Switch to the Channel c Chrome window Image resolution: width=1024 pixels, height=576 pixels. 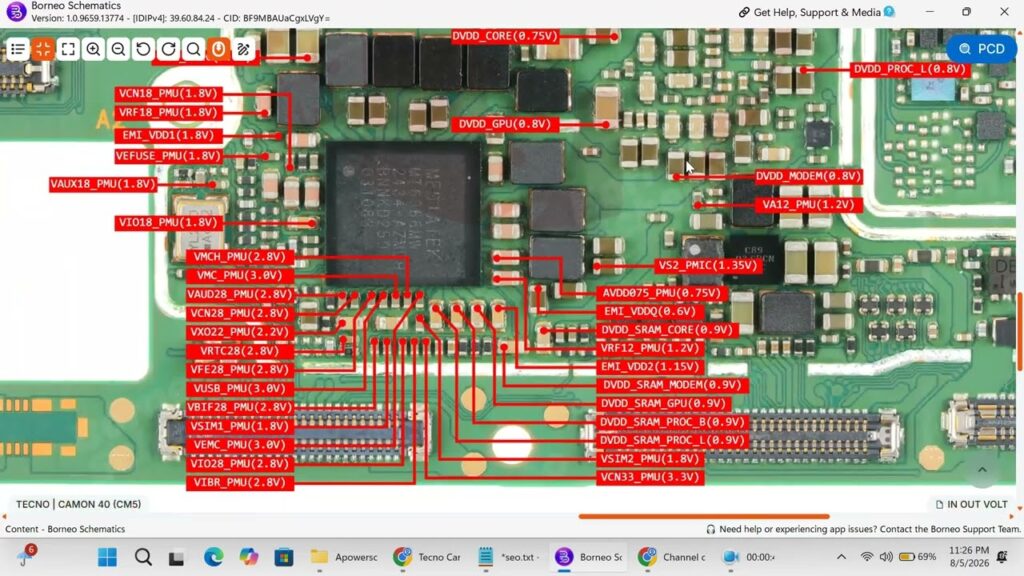click(x=673, y=557)
